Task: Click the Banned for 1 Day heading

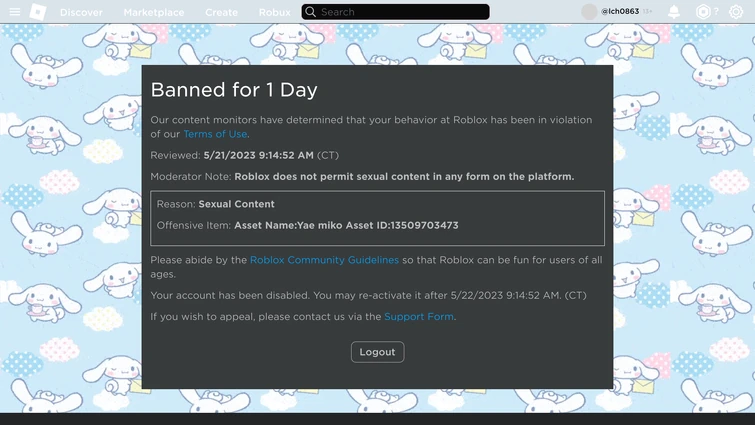Action: pyautogui.click(x=234, y=90)
